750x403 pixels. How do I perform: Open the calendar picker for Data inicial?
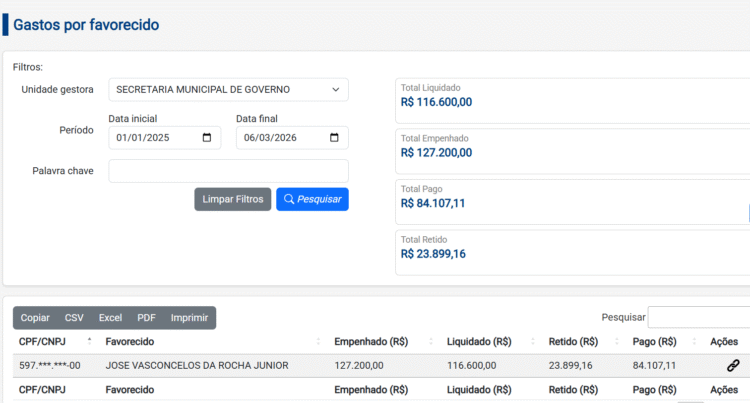tap(207, 138)
